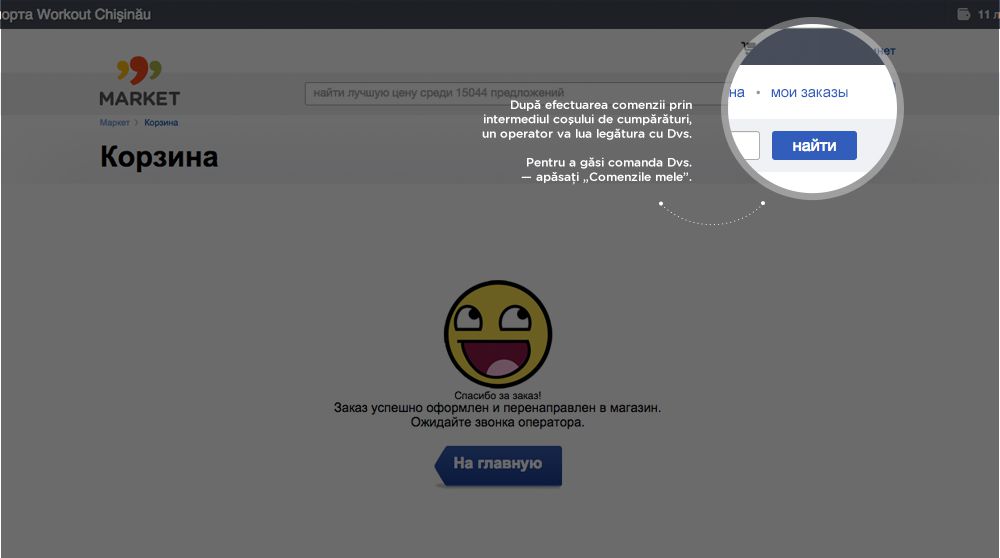Open the мои заказы link

pos(809,92)
